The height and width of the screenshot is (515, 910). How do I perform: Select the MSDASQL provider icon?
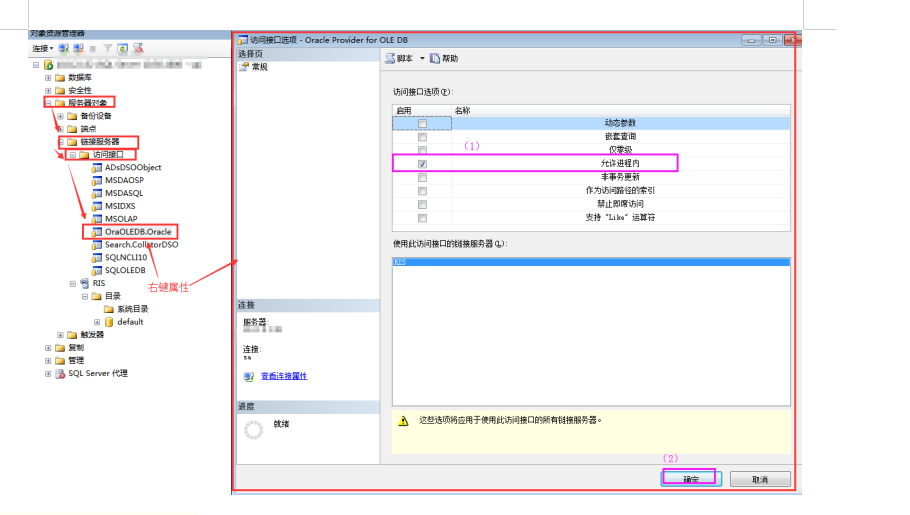[97, 193]
